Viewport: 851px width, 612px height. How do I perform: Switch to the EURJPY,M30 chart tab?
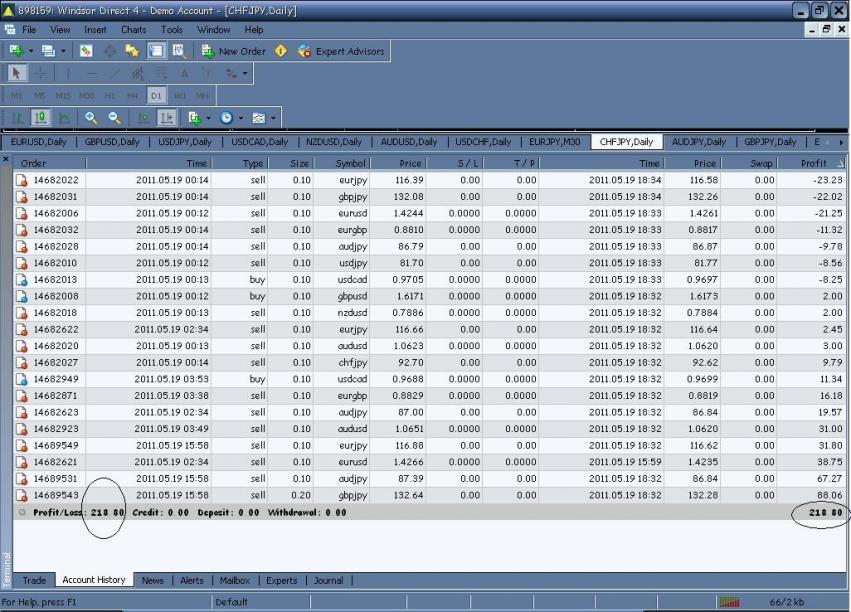point(554,142)
